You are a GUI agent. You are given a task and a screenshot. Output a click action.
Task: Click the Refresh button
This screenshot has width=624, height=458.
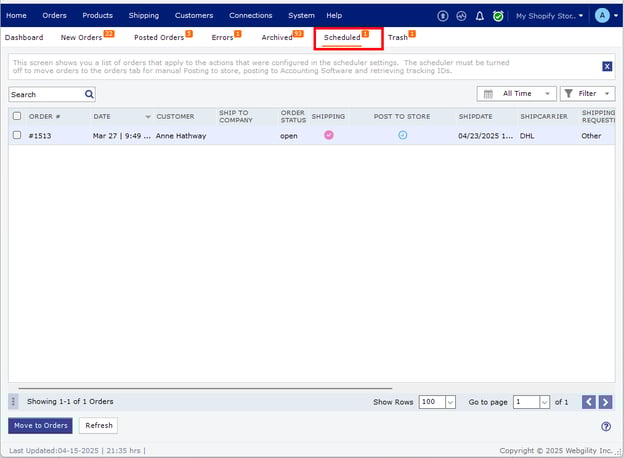(99, 425)
